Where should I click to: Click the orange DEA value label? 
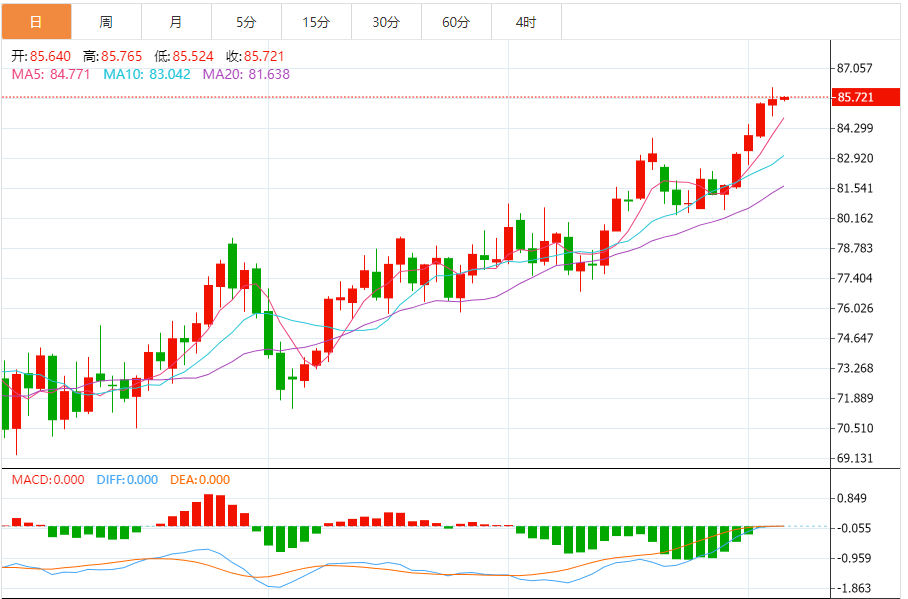200,480
